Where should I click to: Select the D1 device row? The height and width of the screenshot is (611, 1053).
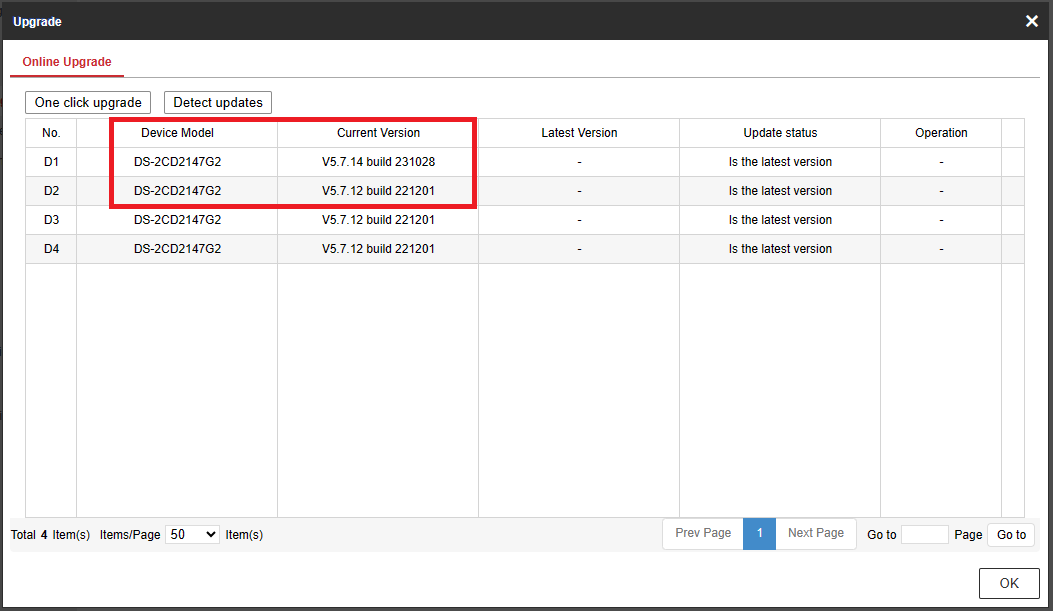pyautogui.click(x=51, y=162)
